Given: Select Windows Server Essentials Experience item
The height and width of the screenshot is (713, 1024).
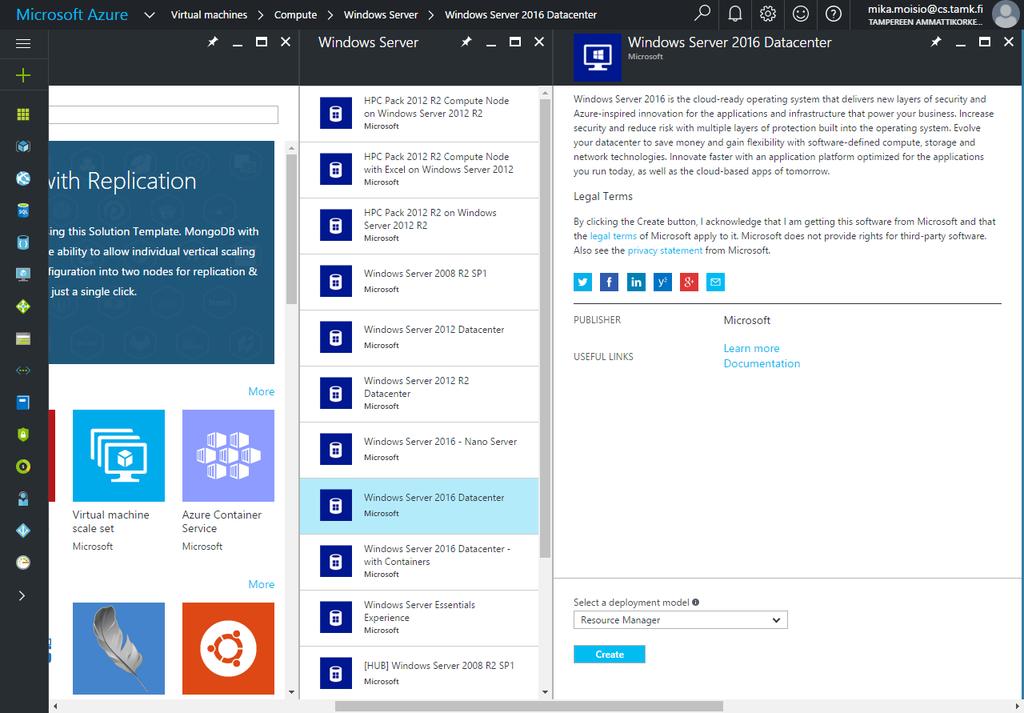Looking at the screenshot, I should 419,618.
